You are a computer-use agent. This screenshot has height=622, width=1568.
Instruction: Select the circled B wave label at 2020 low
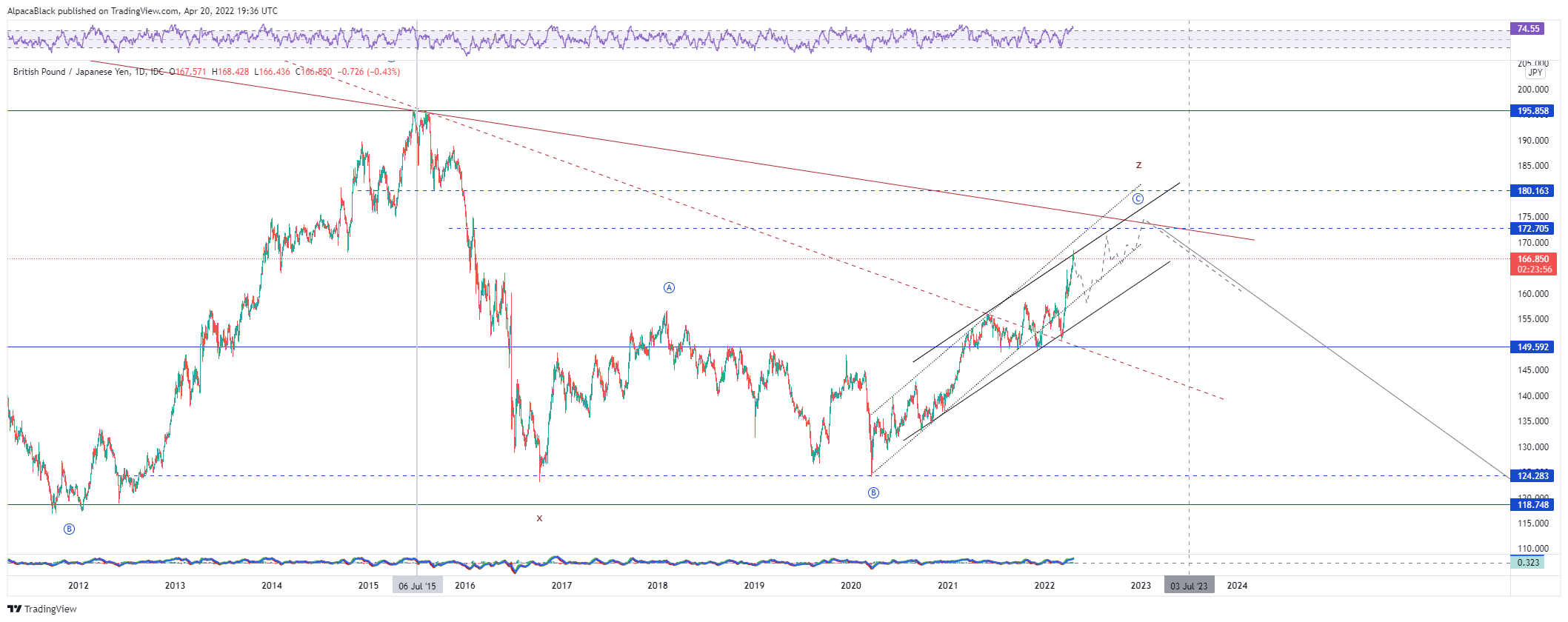coord(873,492)
